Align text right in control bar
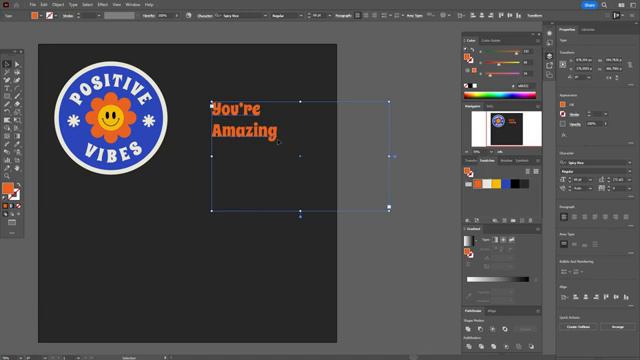This screenshot has height=360, width=640. pyautogui.click(x=375, y=16)
